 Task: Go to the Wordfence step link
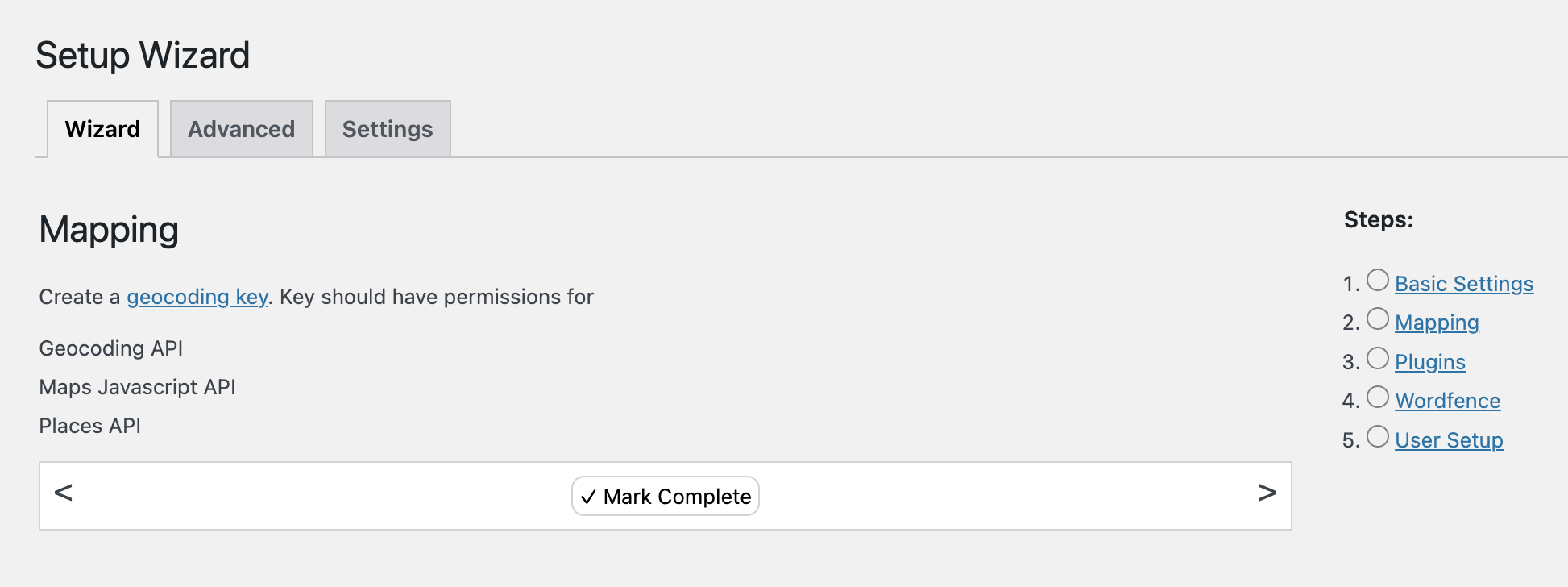1448,401
